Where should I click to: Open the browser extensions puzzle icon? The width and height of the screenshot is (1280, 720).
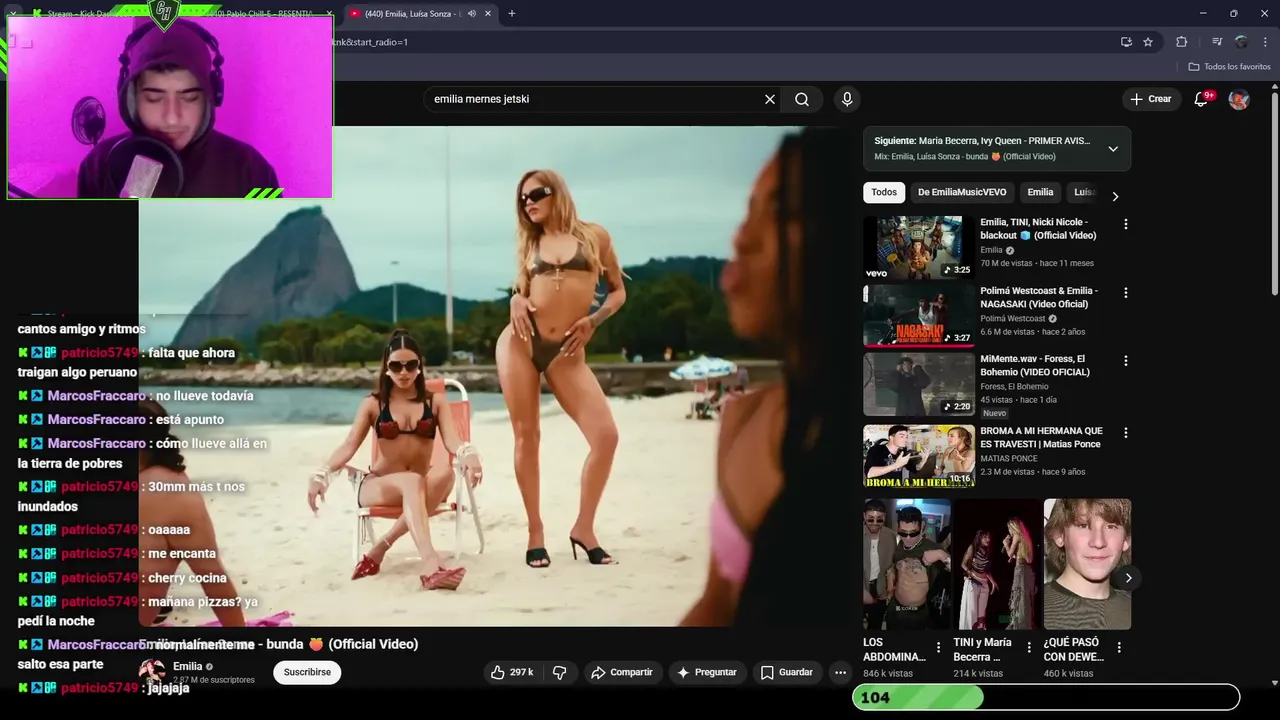point(1181,42)
